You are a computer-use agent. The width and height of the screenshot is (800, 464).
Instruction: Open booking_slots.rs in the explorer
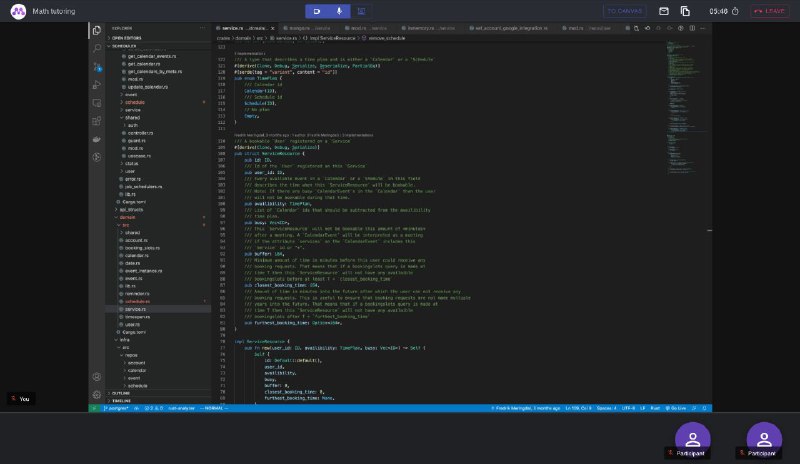pyautogui.click(x=142, y=248)
